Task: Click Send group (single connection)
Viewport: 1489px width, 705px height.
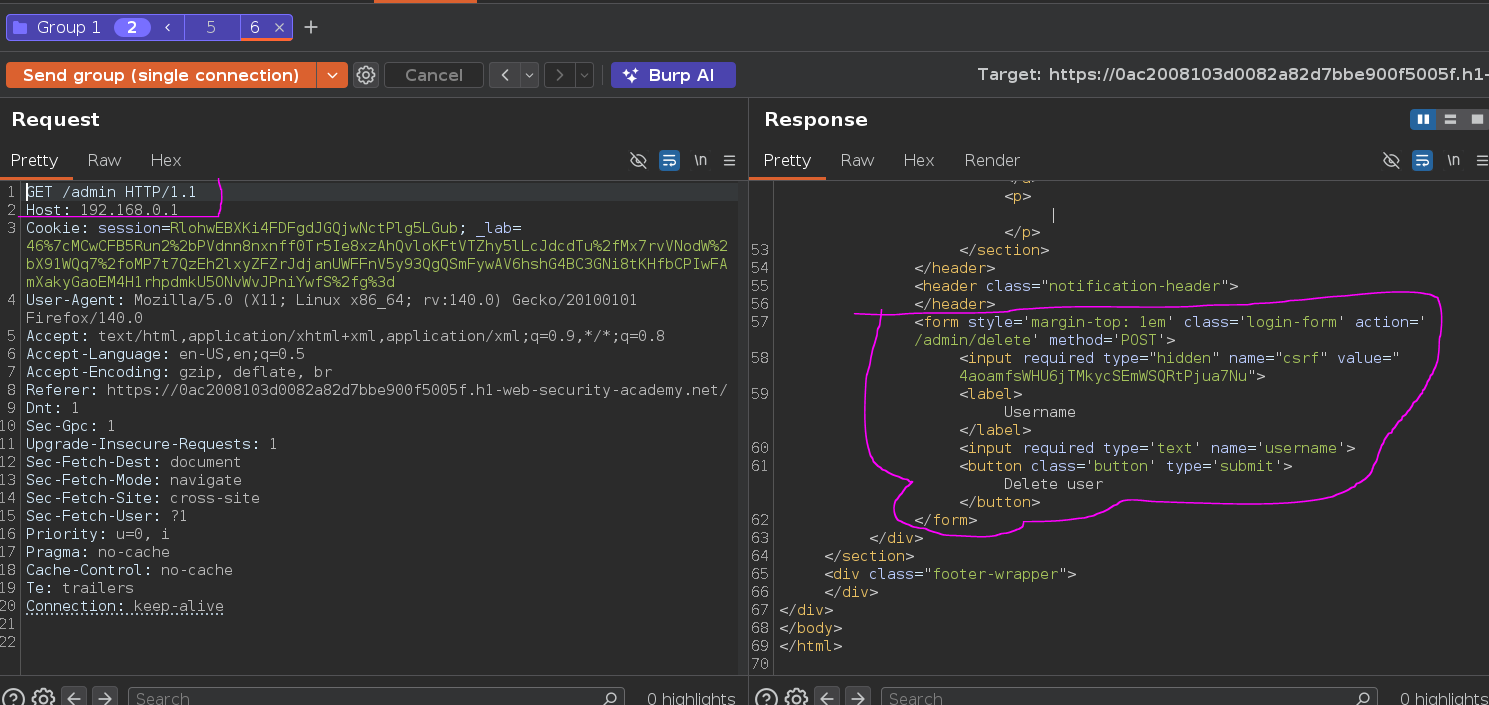Action: coord(161,75)
